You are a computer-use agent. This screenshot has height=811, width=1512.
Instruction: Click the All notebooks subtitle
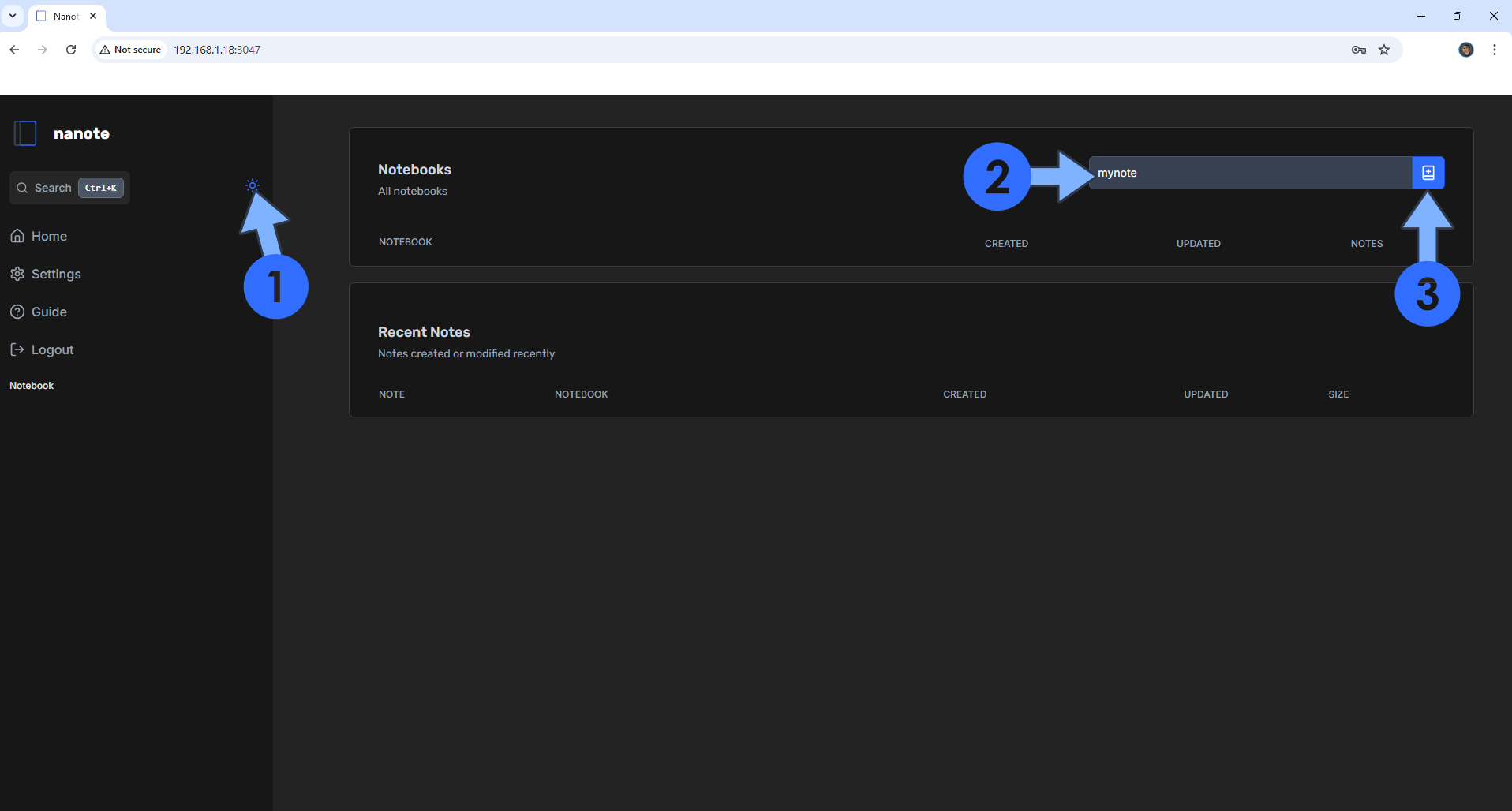click(413, 191)
